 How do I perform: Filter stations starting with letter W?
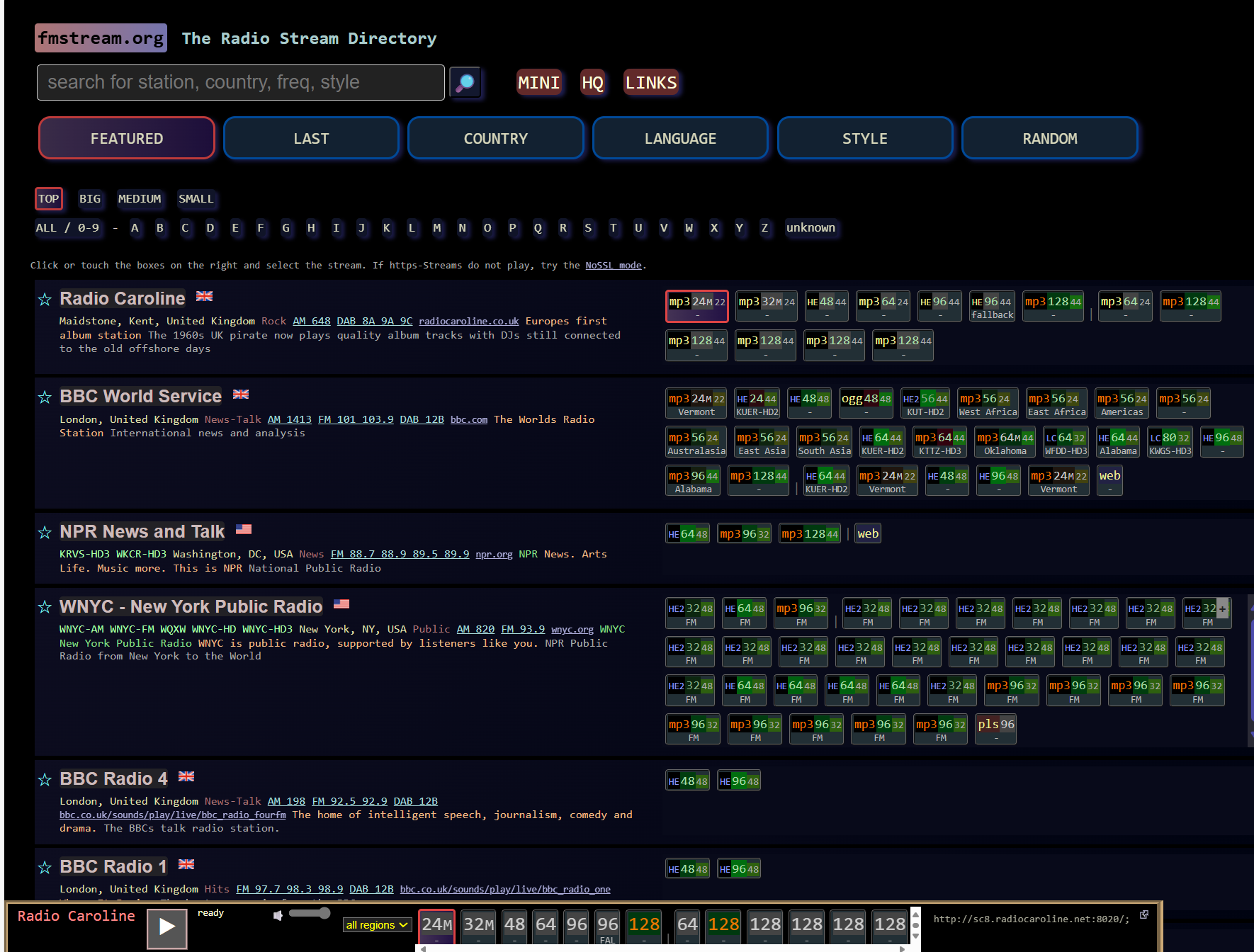point(689,228)
